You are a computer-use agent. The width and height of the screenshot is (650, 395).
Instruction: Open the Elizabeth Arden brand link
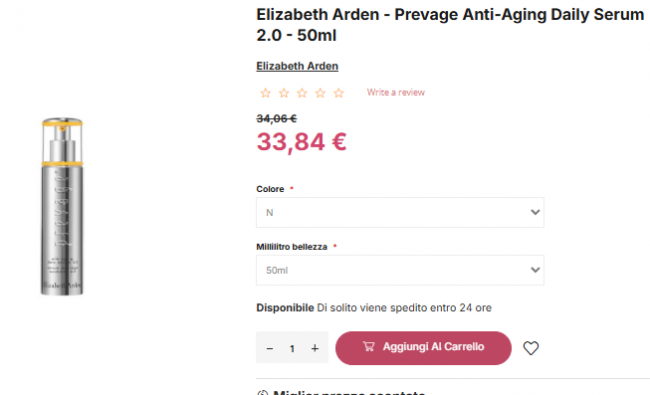click(297, 66)
